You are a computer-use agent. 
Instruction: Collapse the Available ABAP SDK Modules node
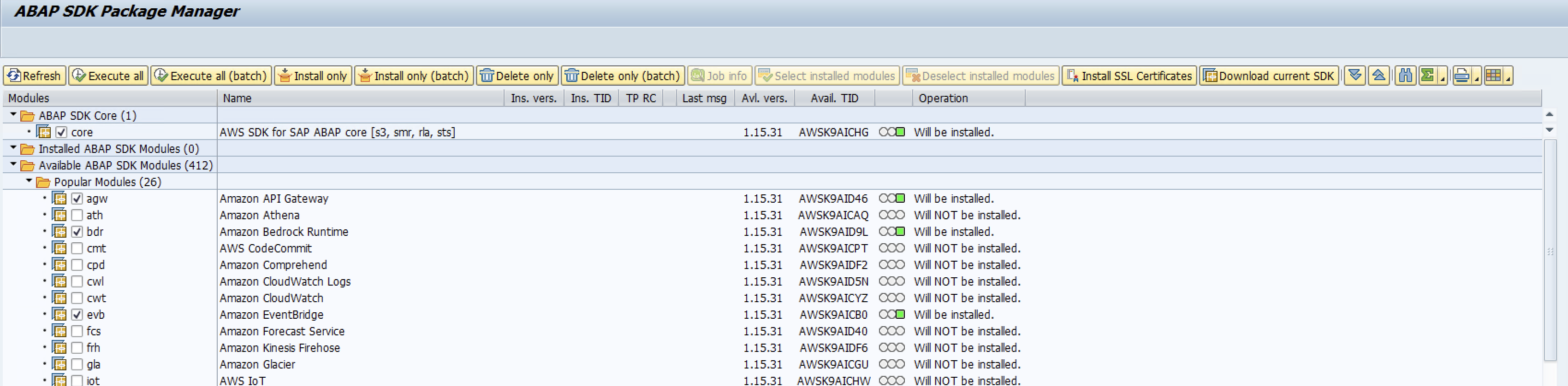(13, 165)
